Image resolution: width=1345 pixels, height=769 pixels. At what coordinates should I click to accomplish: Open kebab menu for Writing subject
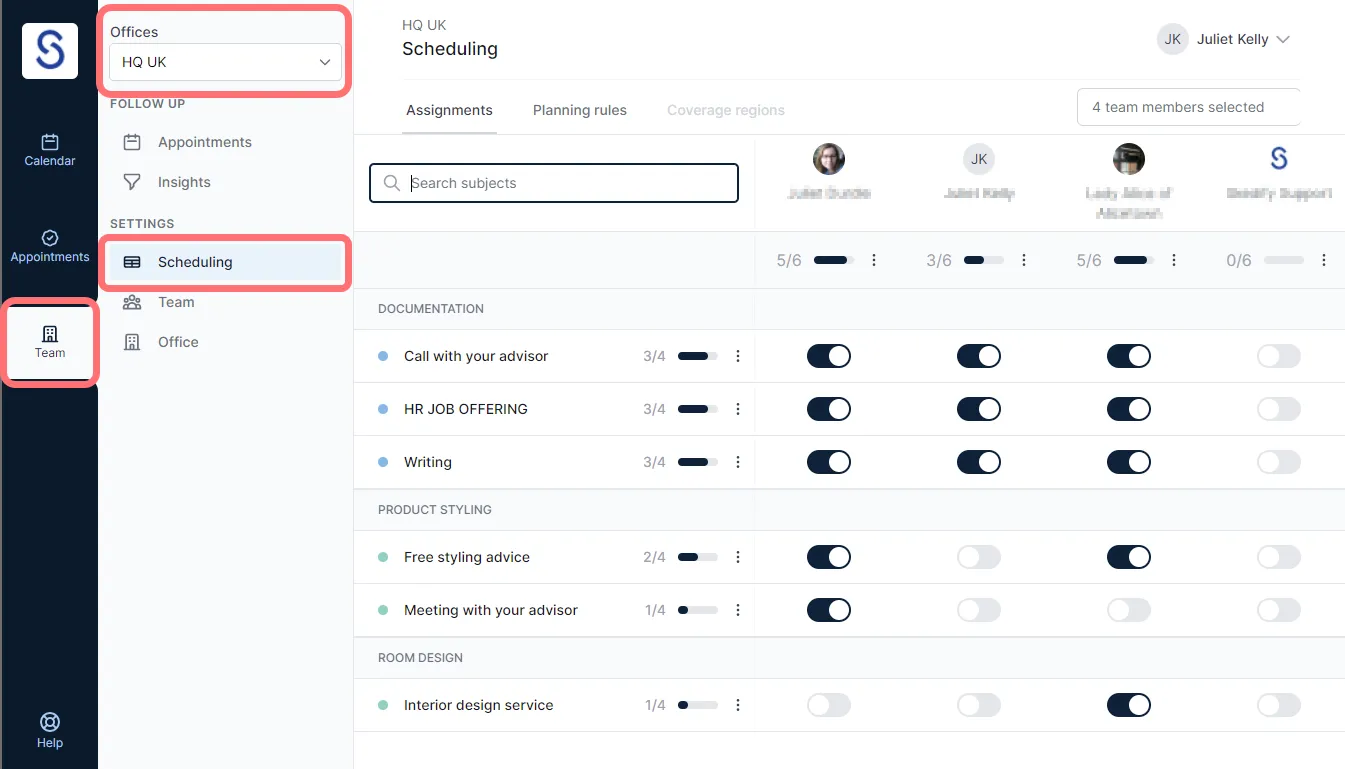tap(738, 462)
